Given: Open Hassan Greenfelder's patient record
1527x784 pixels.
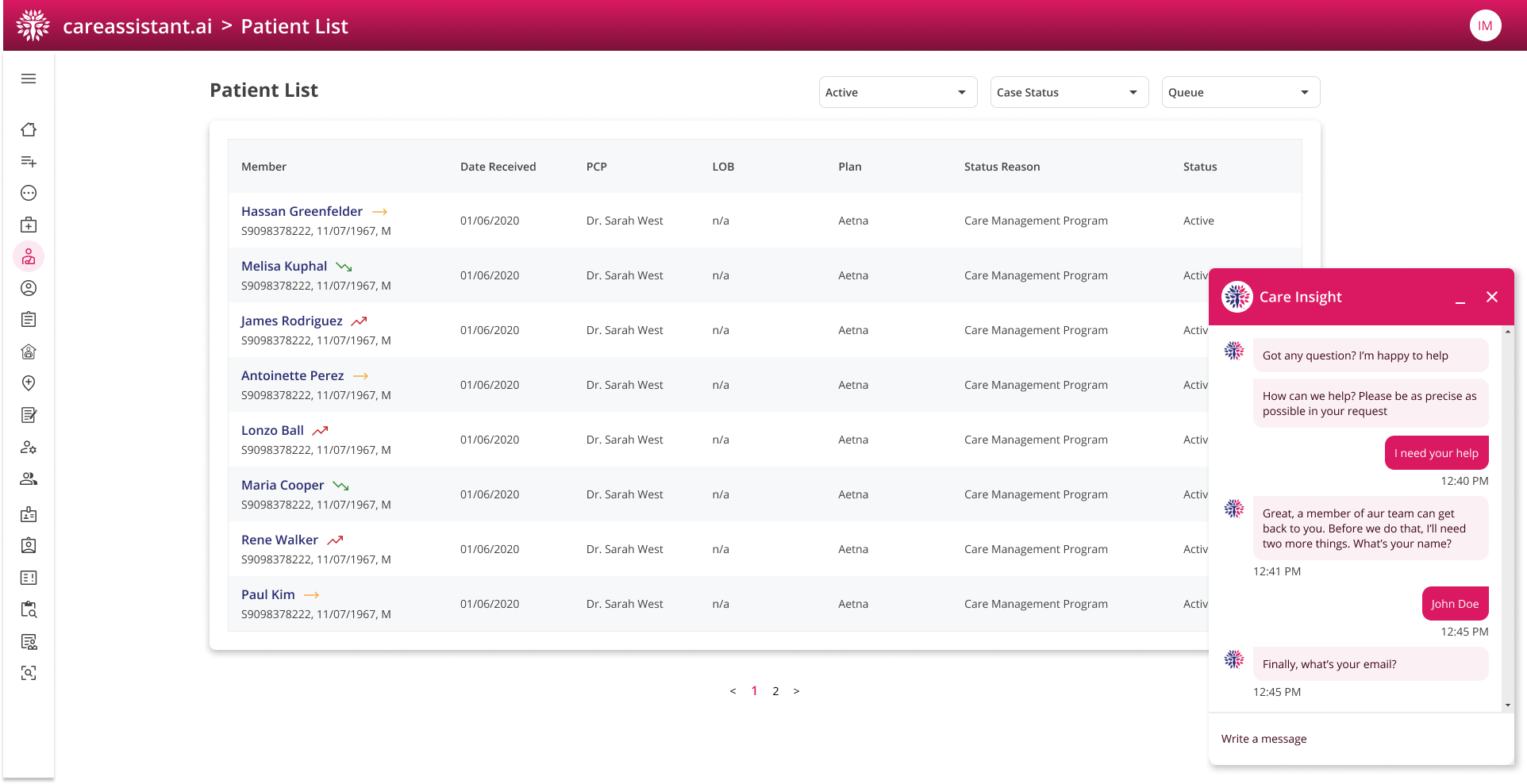Looking at the screenshot, I should [302, 211].
